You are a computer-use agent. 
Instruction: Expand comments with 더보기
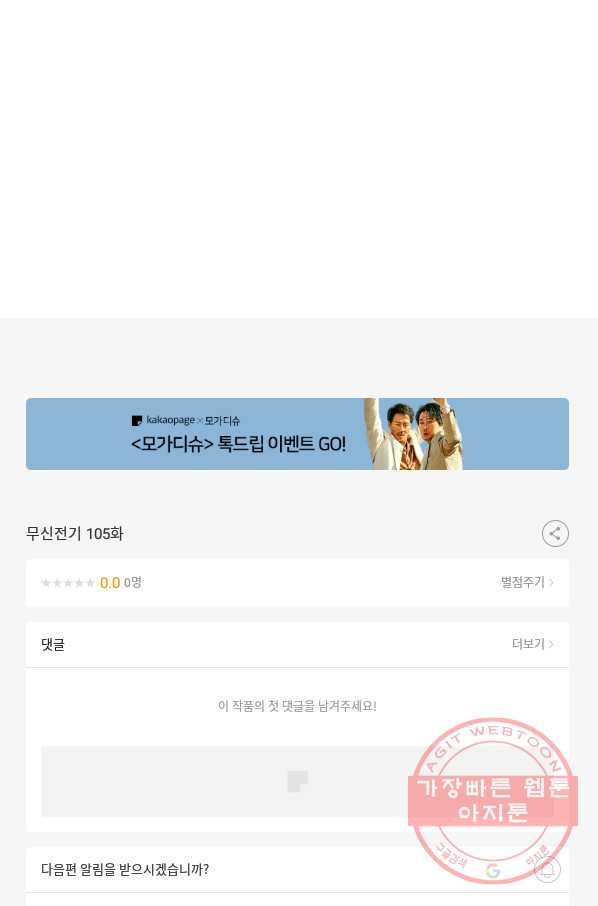[532, 644]
